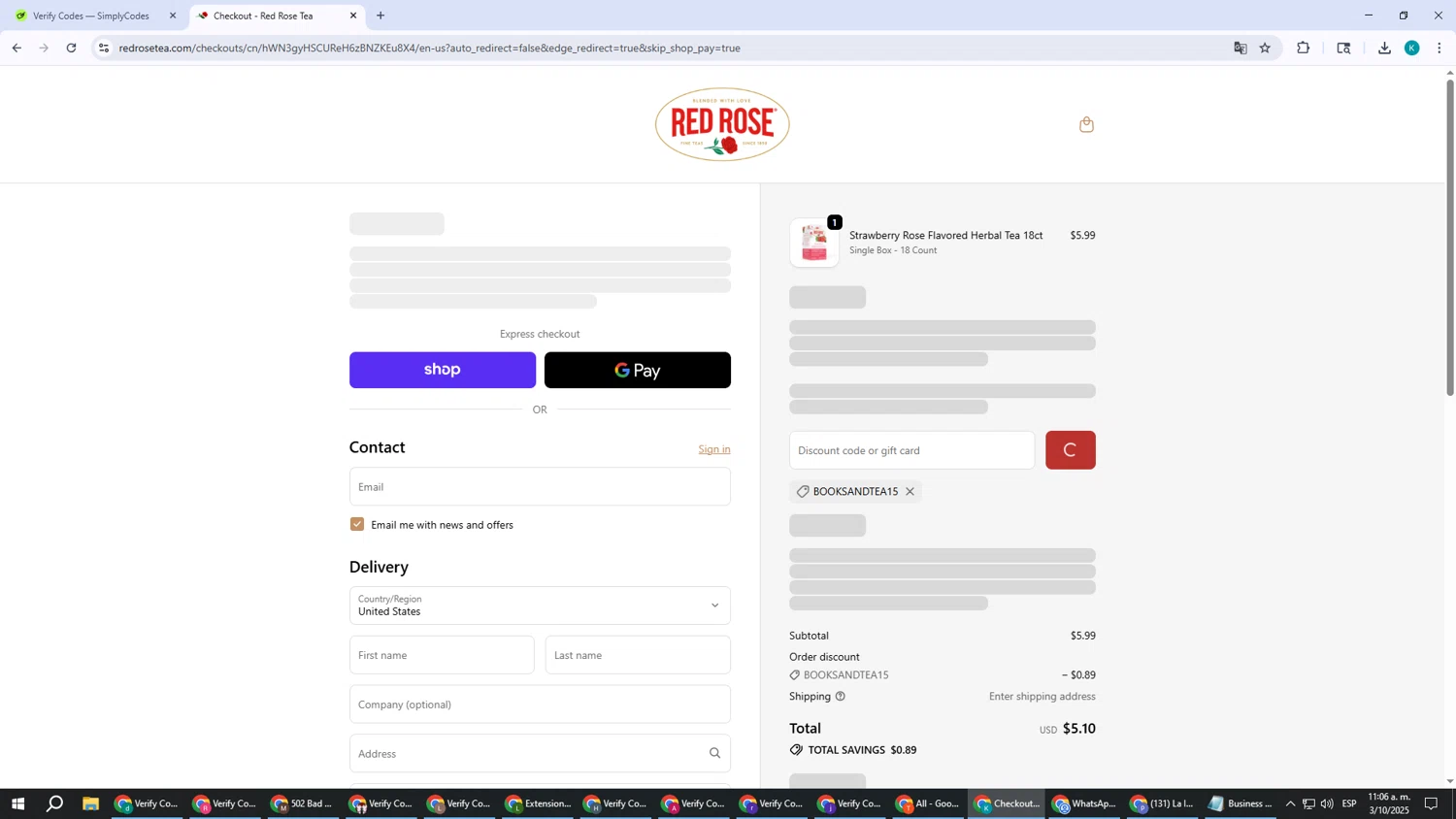Image resolution: width=1456 pixels, height=819 pixels.
Task: Show hidden system tray icons
Action: (x=1290, y=803)
